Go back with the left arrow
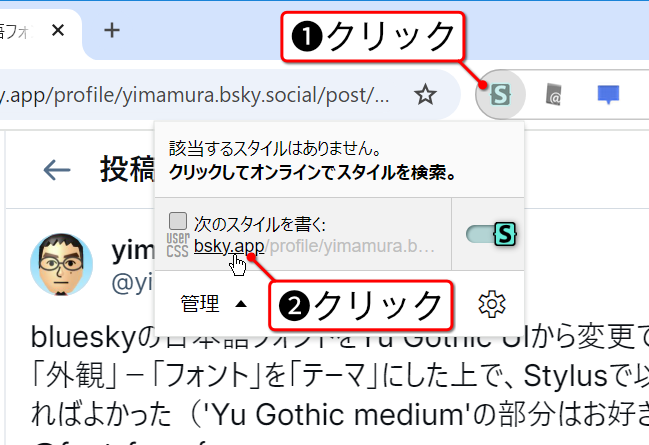The height and width of the screenshot is (445, 649). tap(57, 170)
